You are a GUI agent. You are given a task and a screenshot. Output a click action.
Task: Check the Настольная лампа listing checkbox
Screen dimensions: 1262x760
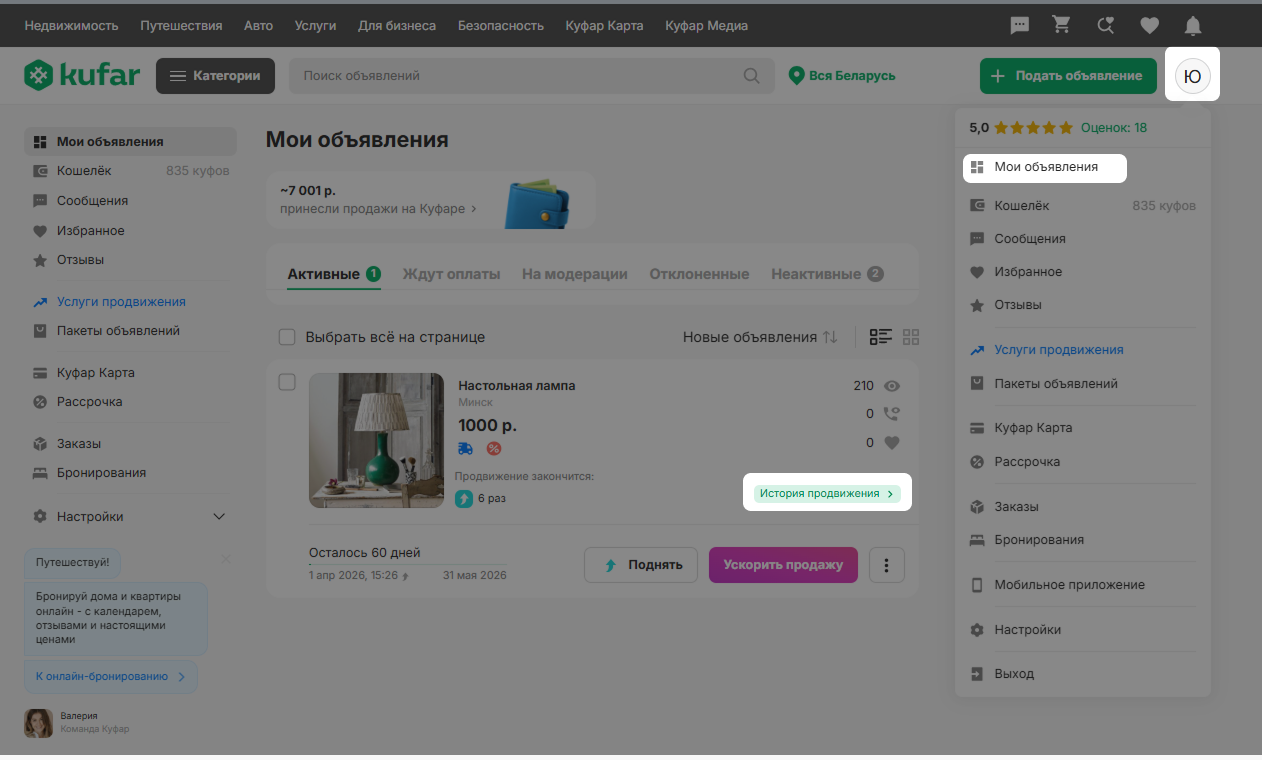pyautogui.click(x=287, y=382)
